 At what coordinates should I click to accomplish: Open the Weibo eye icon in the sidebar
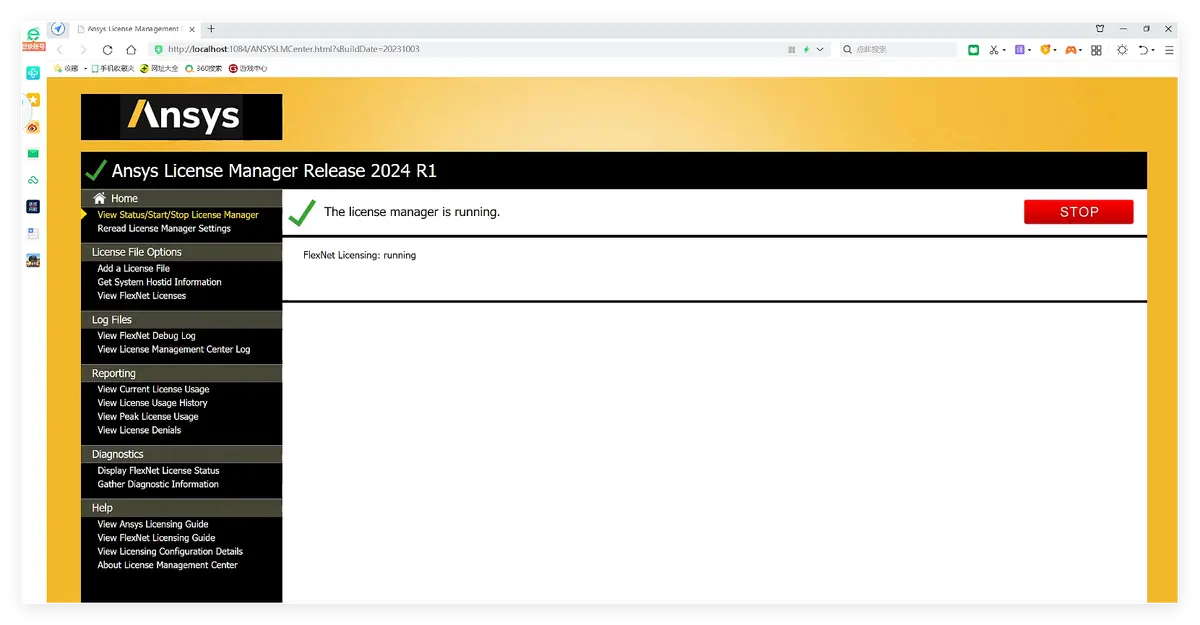point(33,127)
